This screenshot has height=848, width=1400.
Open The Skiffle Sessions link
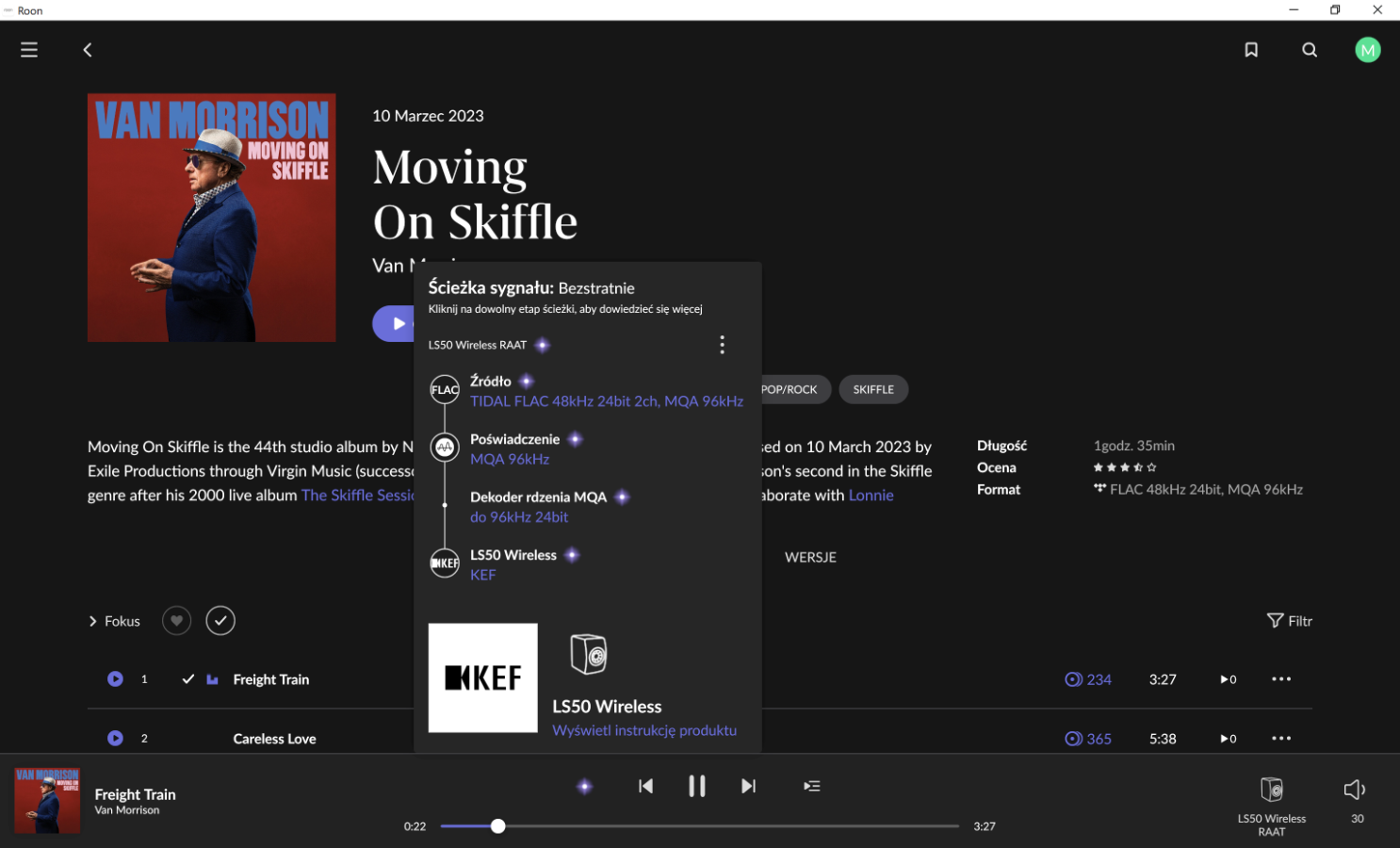tap(358, 496)
